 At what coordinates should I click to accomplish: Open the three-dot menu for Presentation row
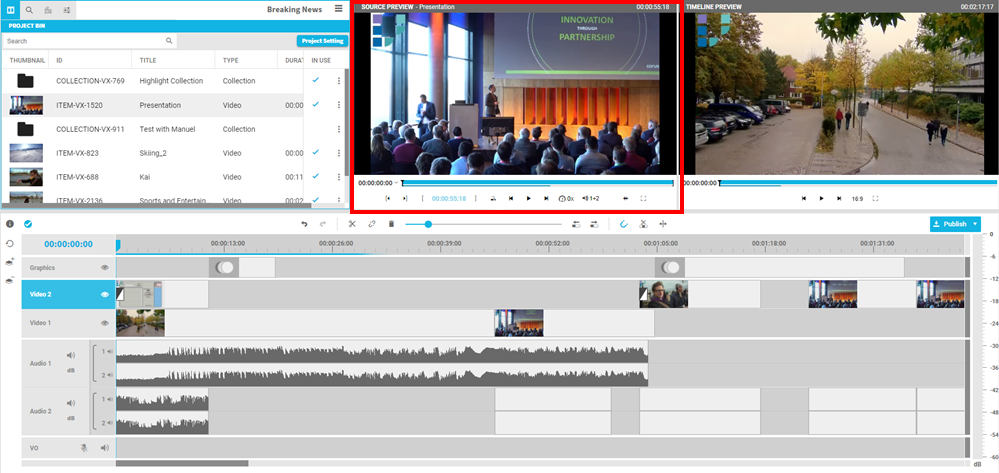338,105
